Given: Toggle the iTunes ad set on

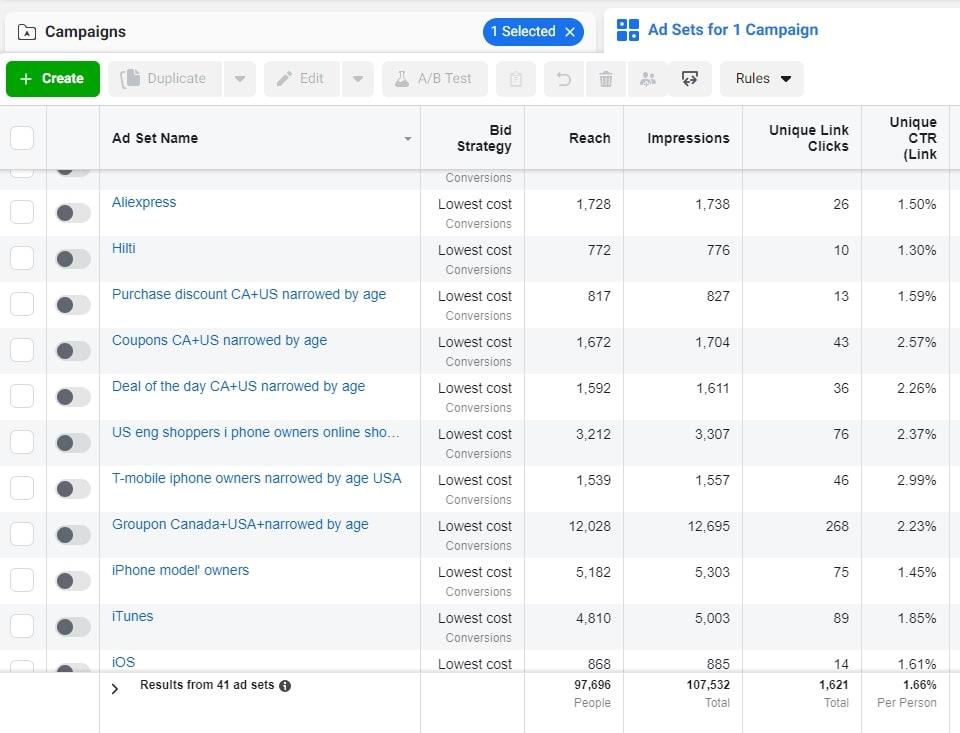Looking at the screenshot, I should [73, 626].
